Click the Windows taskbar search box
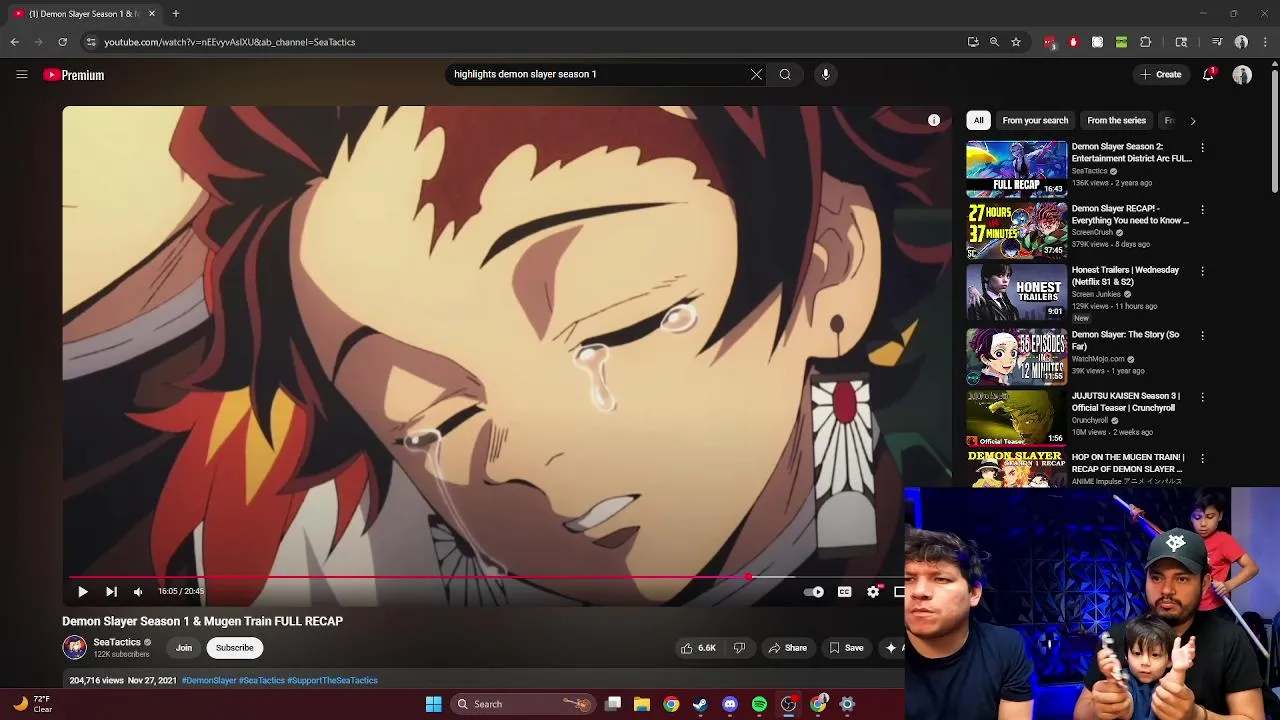This screenshot has height=720, width=1280. pyautogui.click(x=524, y=704)
